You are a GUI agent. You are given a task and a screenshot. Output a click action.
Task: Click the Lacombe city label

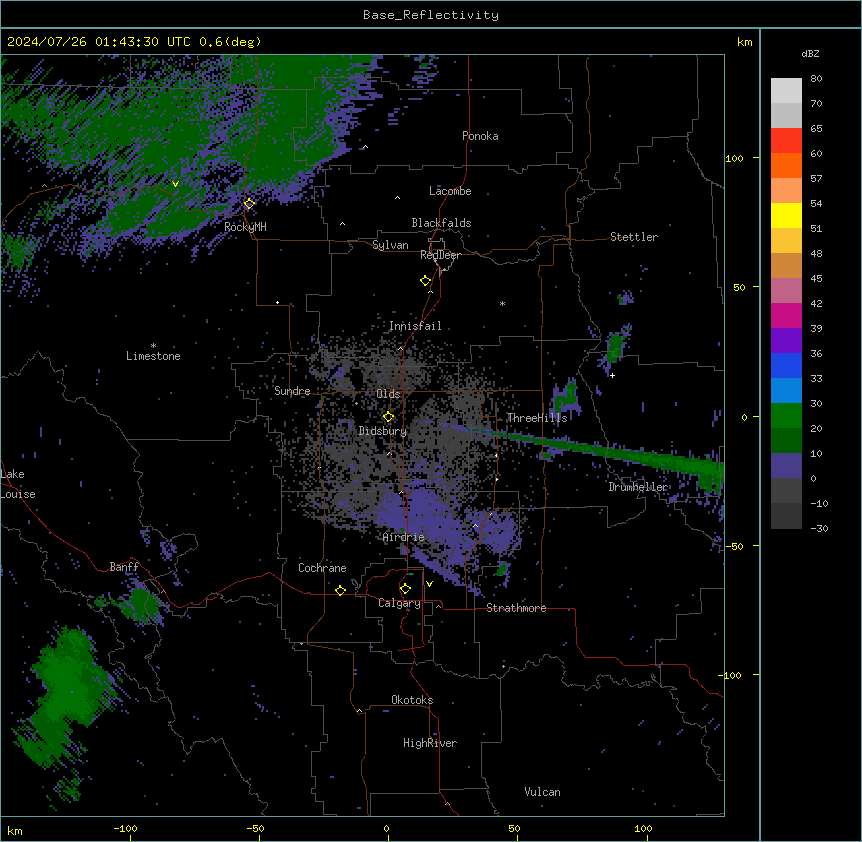[450, 191]
